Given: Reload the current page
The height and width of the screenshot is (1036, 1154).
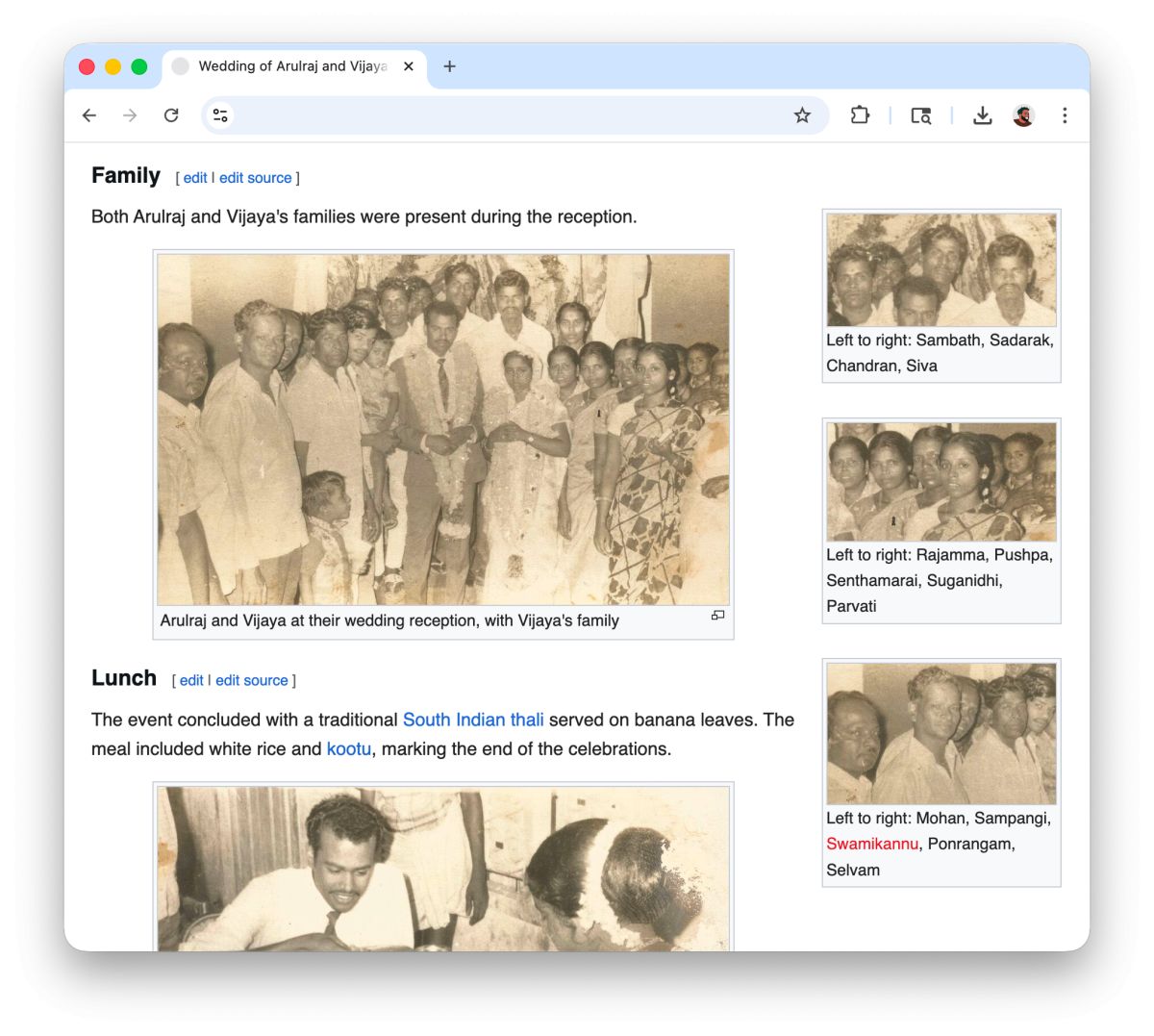Looking at the screenshot, I should 171,115.
